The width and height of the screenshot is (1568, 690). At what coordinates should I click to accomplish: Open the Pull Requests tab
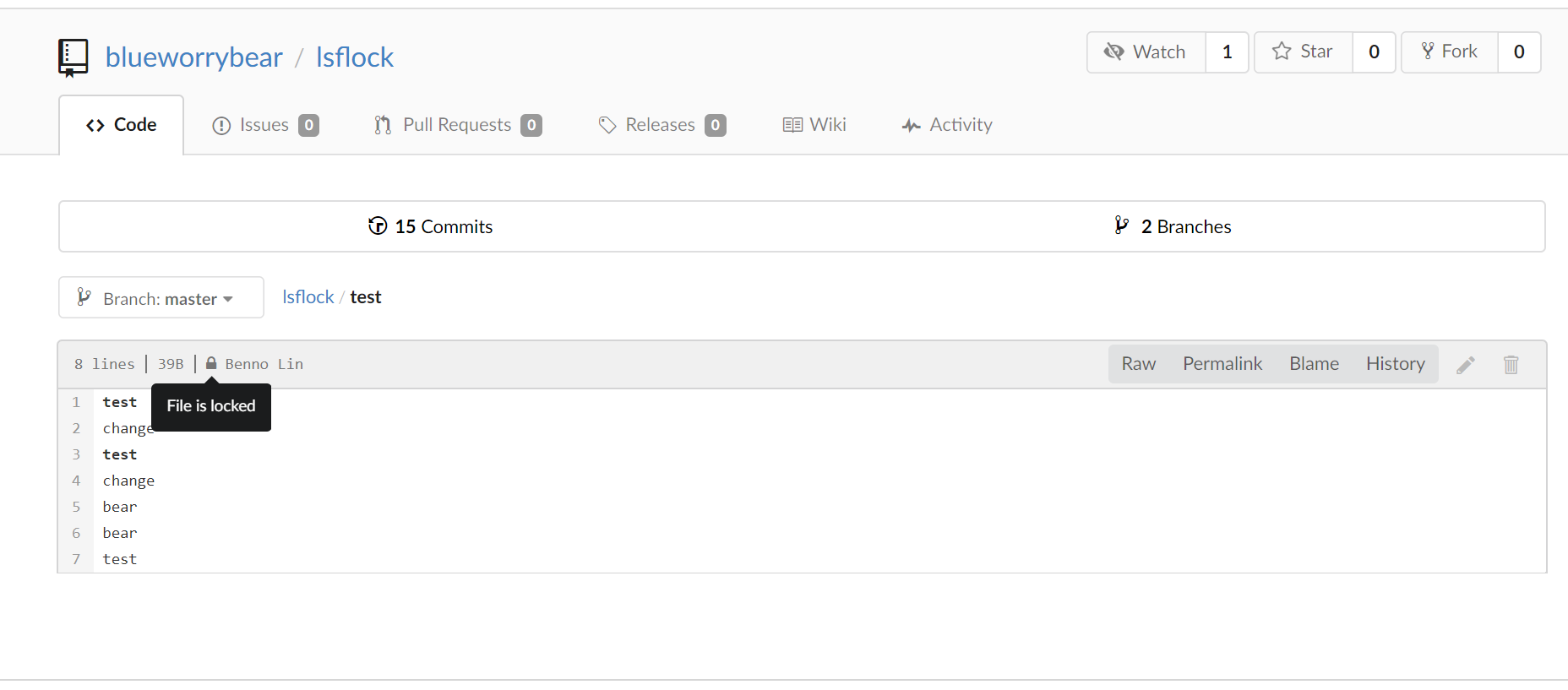tap(458, 125)
